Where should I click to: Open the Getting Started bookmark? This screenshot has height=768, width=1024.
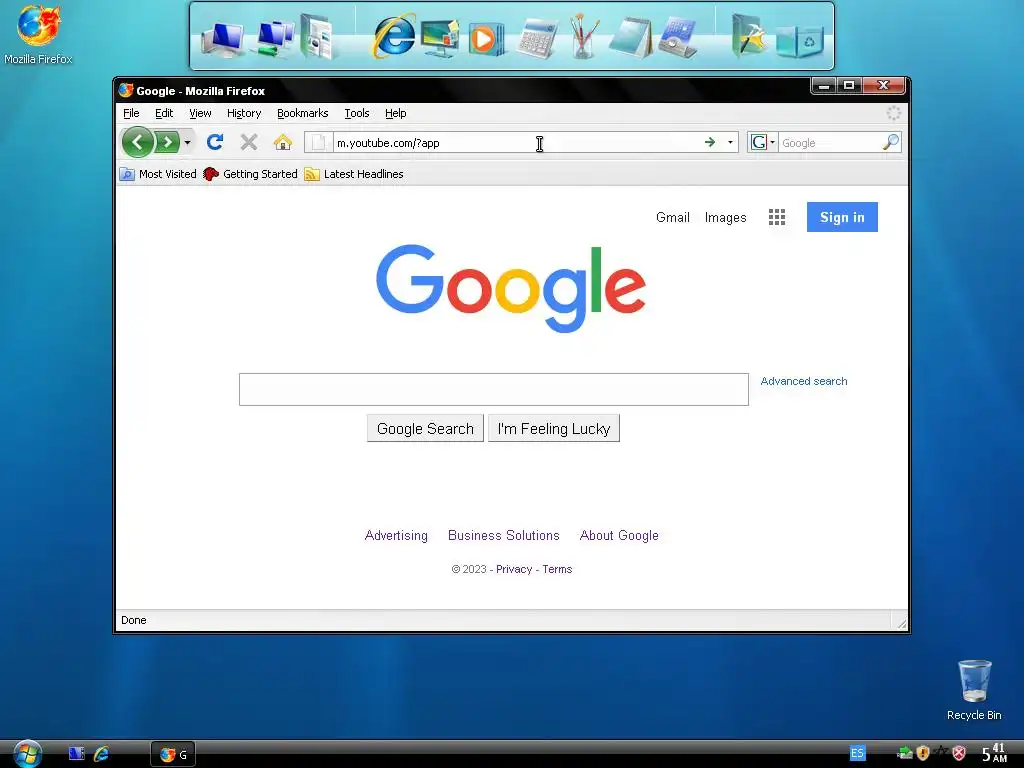[x=250, y=174]
